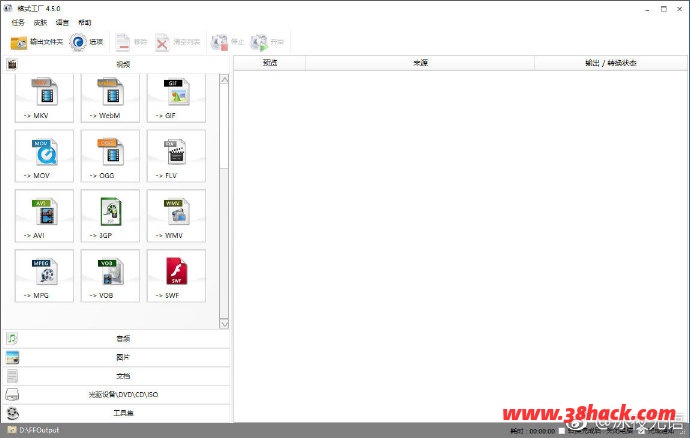The width and height of the screenshot is (690, 438).
Task: Choose the -> 3GP conversion tile
Action: (x=110, y=216)
